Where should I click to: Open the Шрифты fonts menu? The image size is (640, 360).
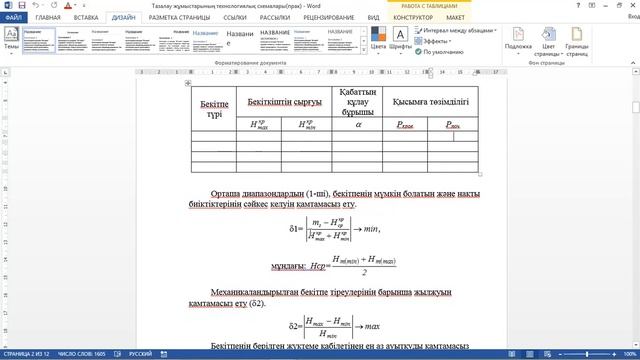(400, 41)
